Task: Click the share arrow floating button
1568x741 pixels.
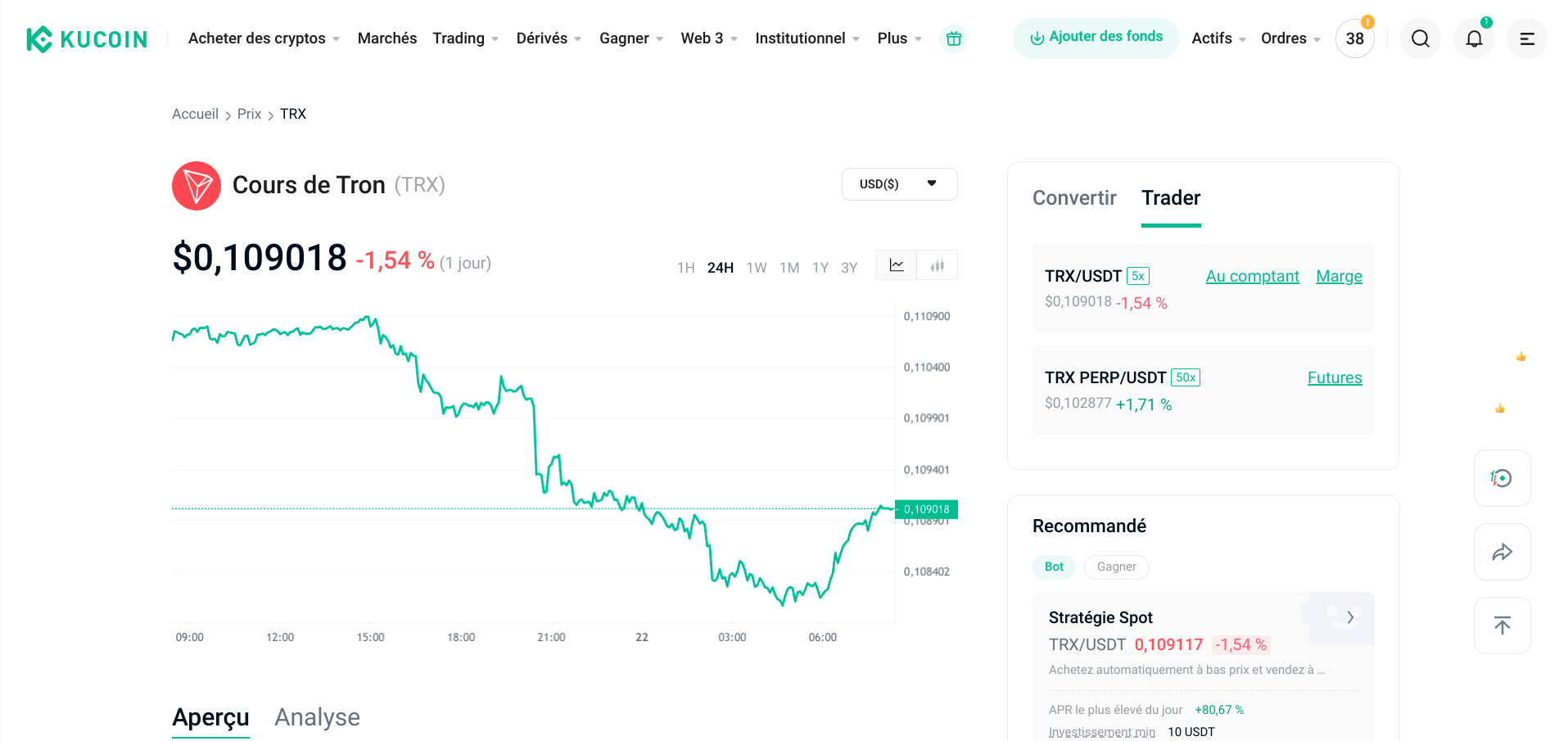Action: tap(1502, 552)
